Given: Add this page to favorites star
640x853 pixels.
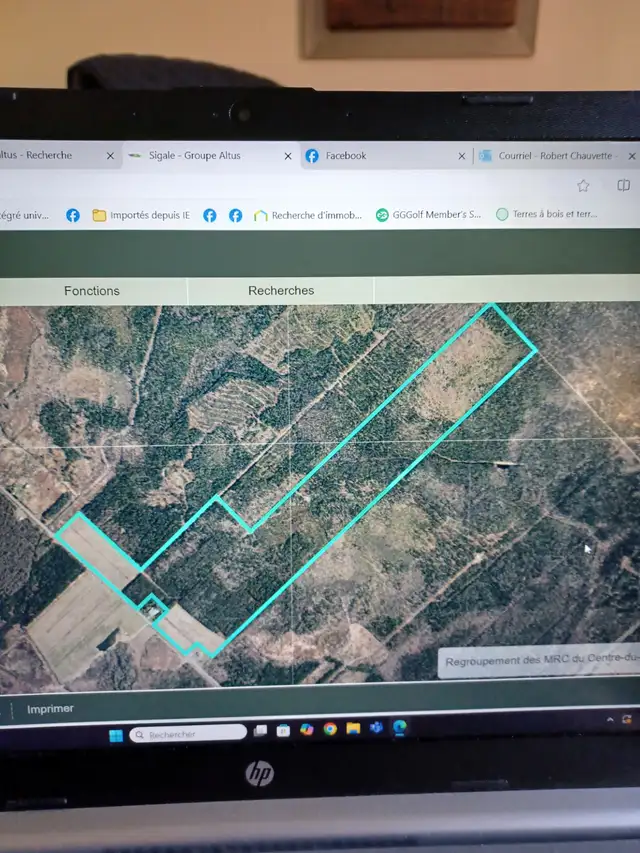Looking at the screenshot, I should pyautogui.click(x=583, y=186).
